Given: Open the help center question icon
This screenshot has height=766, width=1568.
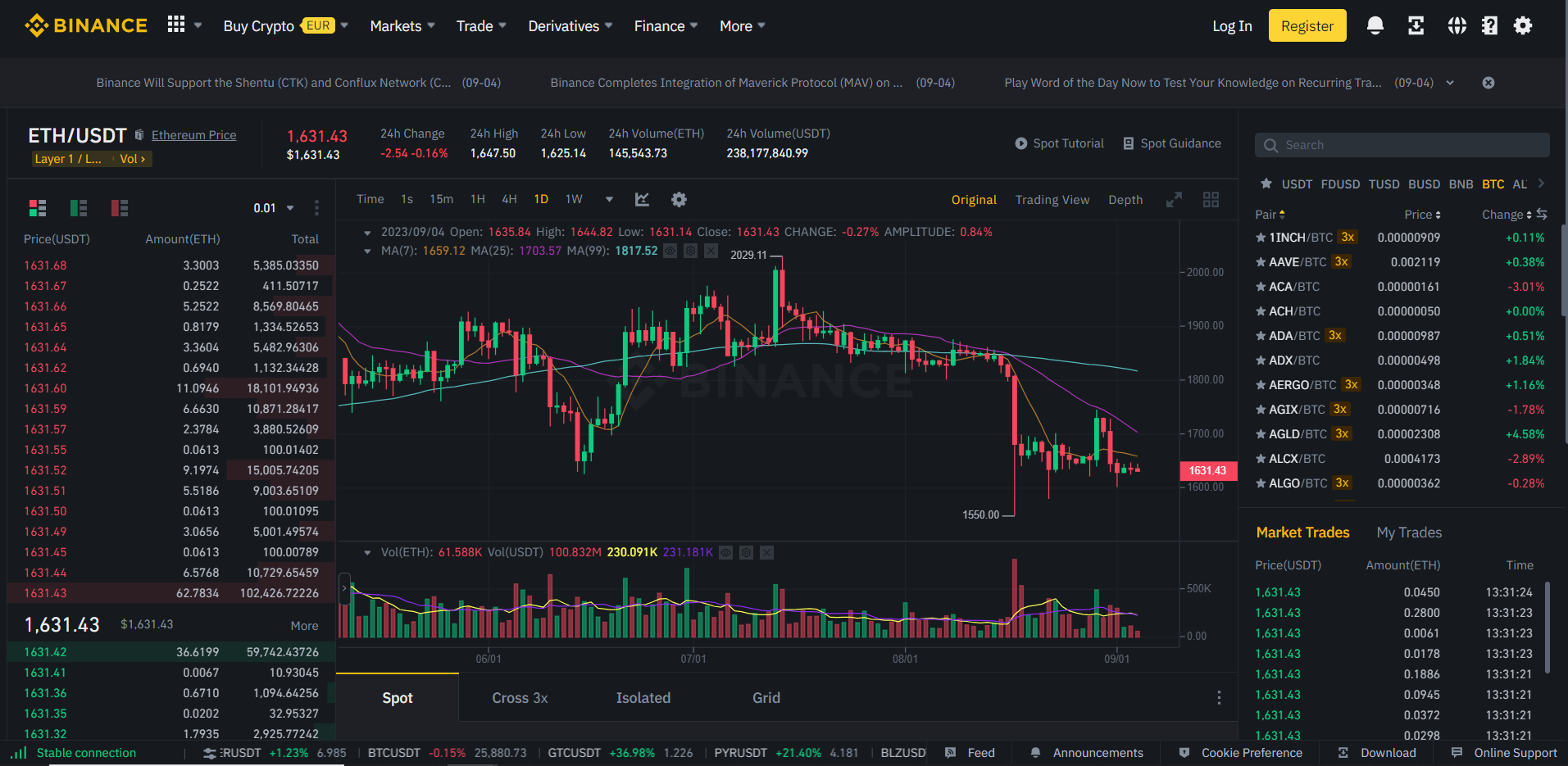Looking at the screenshot, I should pyautogui.click(x=1489, y=25).
